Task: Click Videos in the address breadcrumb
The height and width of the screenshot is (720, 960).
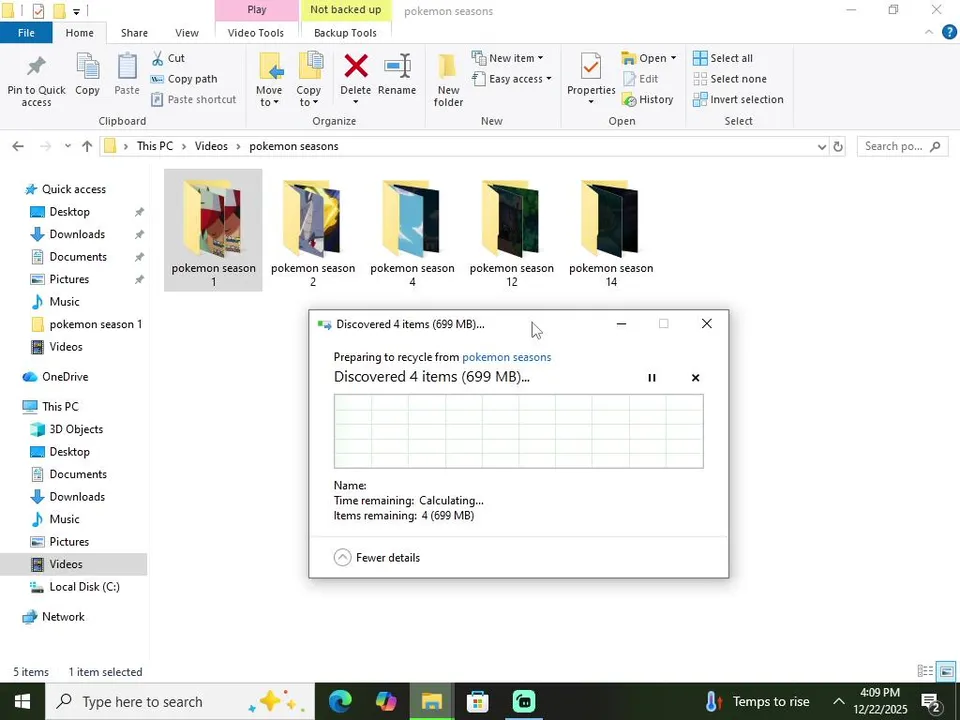Action: [x=211, y=146]
